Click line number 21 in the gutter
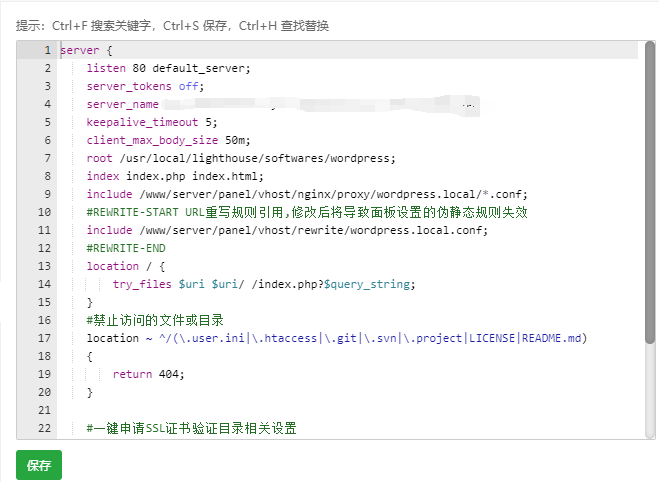Image resolution: width=659 pixels, height=482 pixels. (x=44, y=410)
